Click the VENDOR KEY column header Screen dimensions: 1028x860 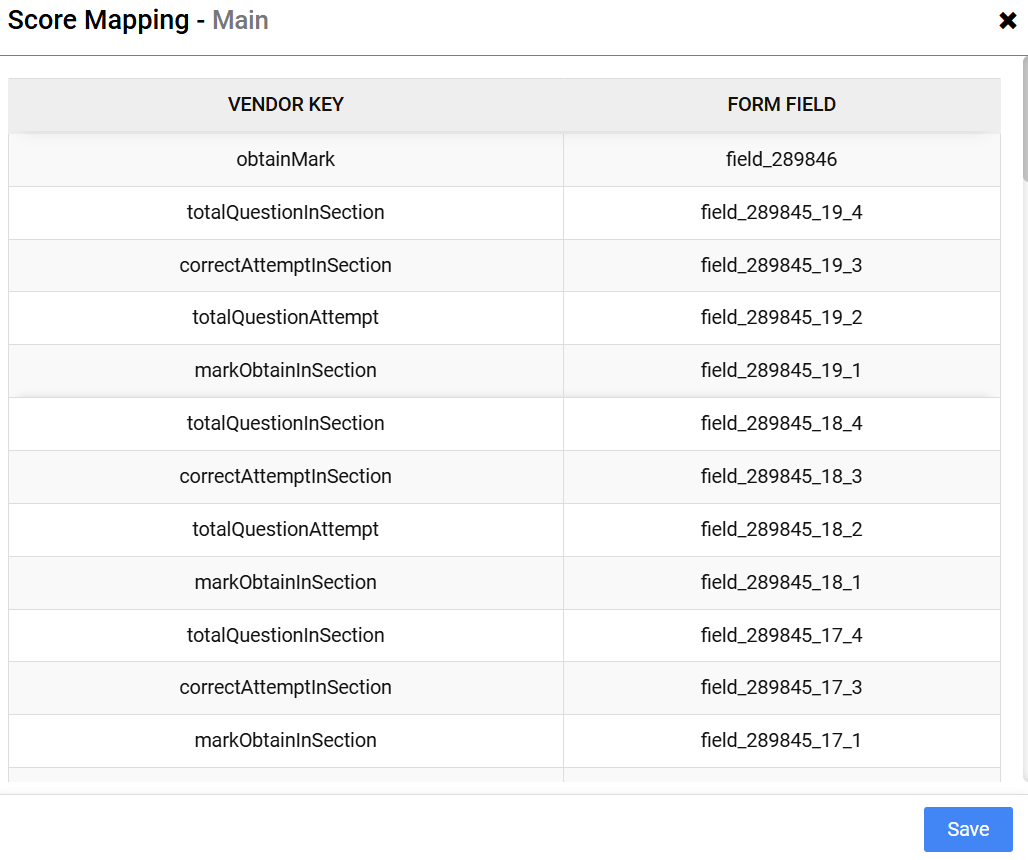coord(286,105)
